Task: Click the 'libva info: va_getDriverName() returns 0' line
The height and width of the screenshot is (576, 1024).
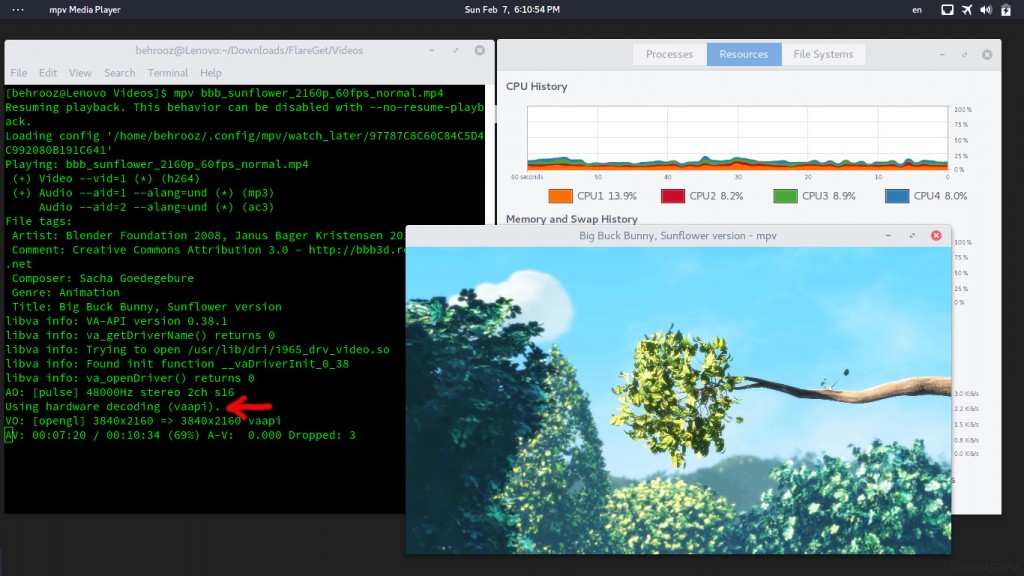Action: click(140, 336)
